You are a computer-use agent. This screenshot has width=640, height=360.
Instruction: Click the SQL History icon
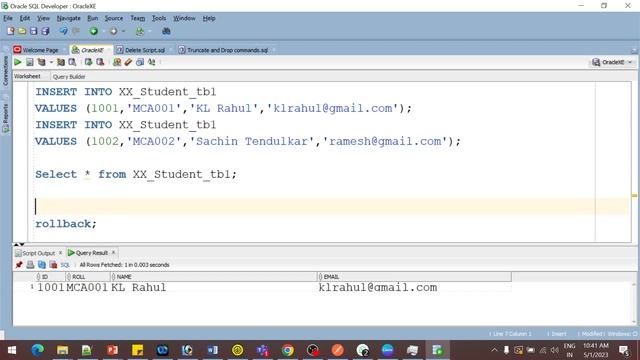(x=140, y=62)
